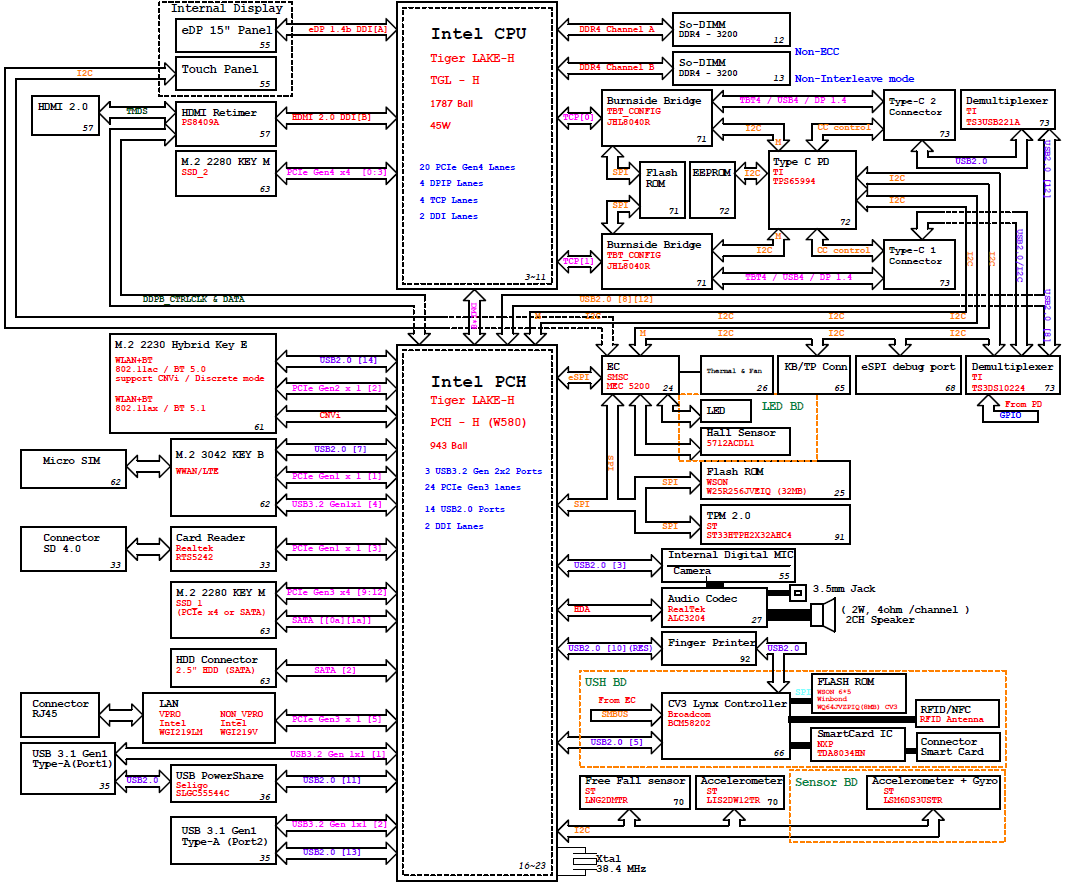The width and height of the screenshot is (1065, 891).
Task: Click the eDP 15" Panel block
Action: point(226,36)
